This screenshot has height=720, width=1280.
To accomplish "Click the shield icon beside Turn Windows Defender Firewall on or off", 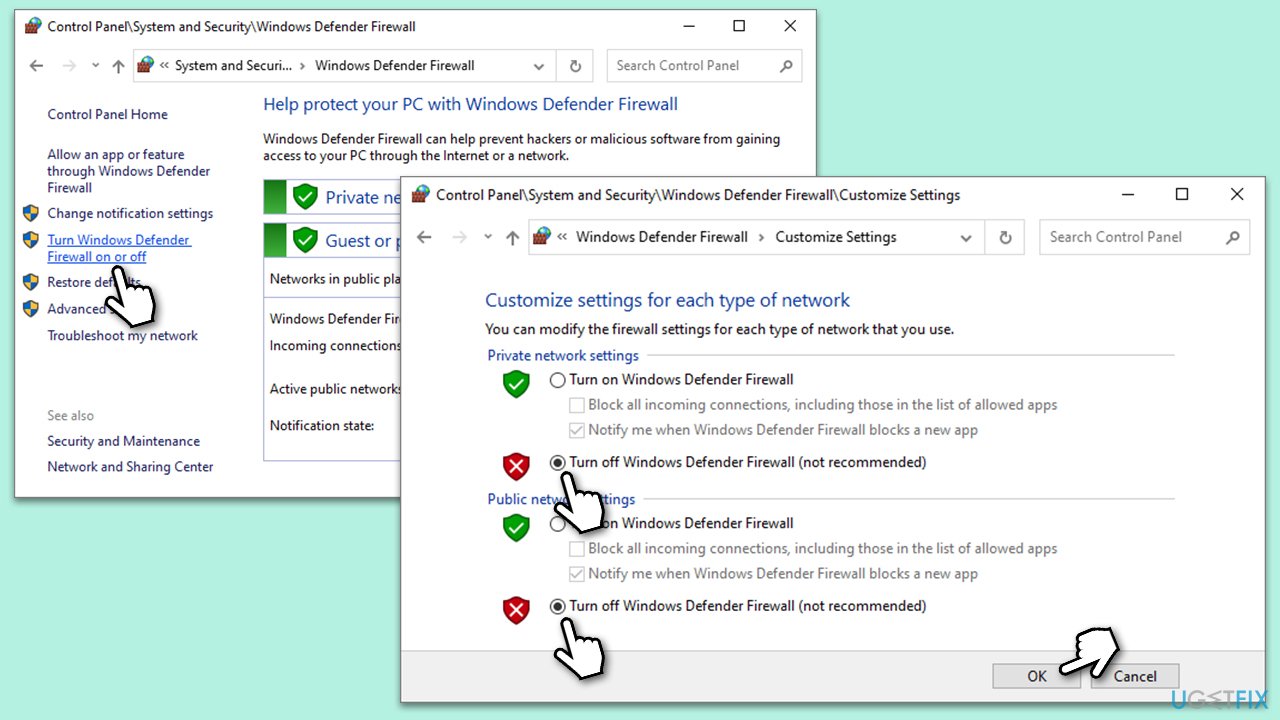I will coord(31,240).
